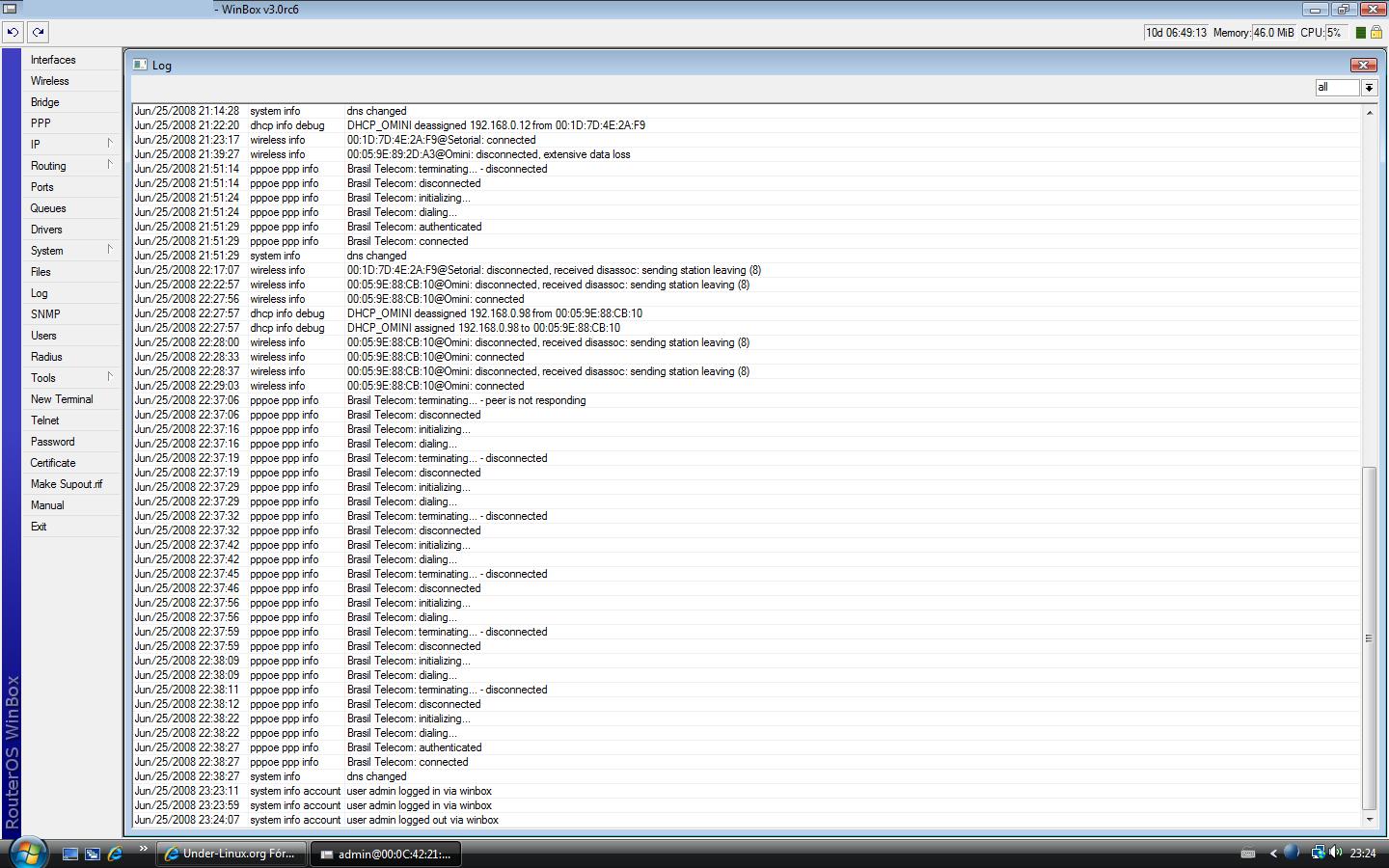1389x868 pixels.
Task: Click the Memory value 46.0 MiB
Action: click(x=1273, y=33)
